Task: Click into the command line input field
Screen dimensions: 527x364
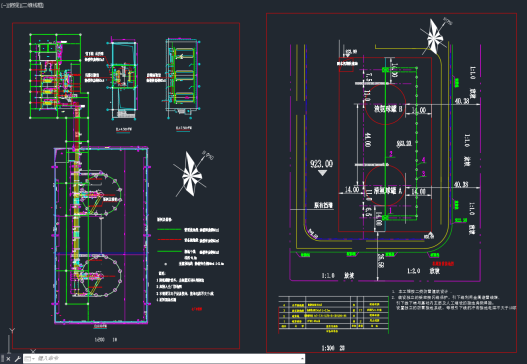Action: click(x=168, y=359)
